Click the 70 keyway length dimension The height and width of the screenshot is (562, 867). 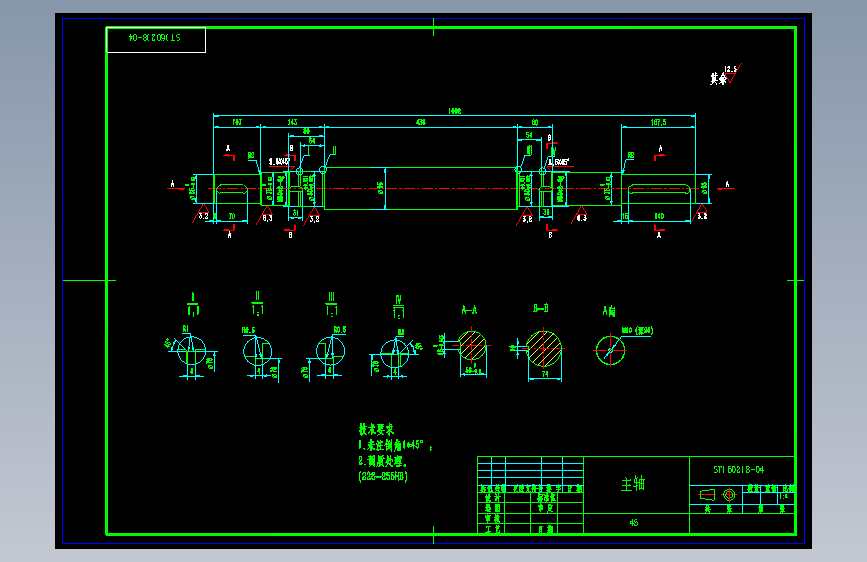232,216
